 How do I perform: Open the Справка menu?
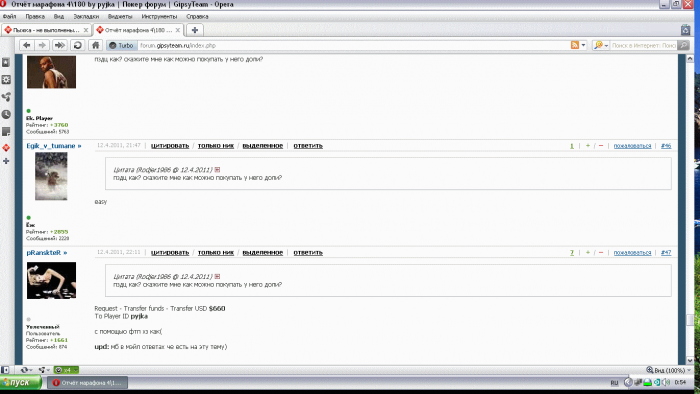coord(197,17)
